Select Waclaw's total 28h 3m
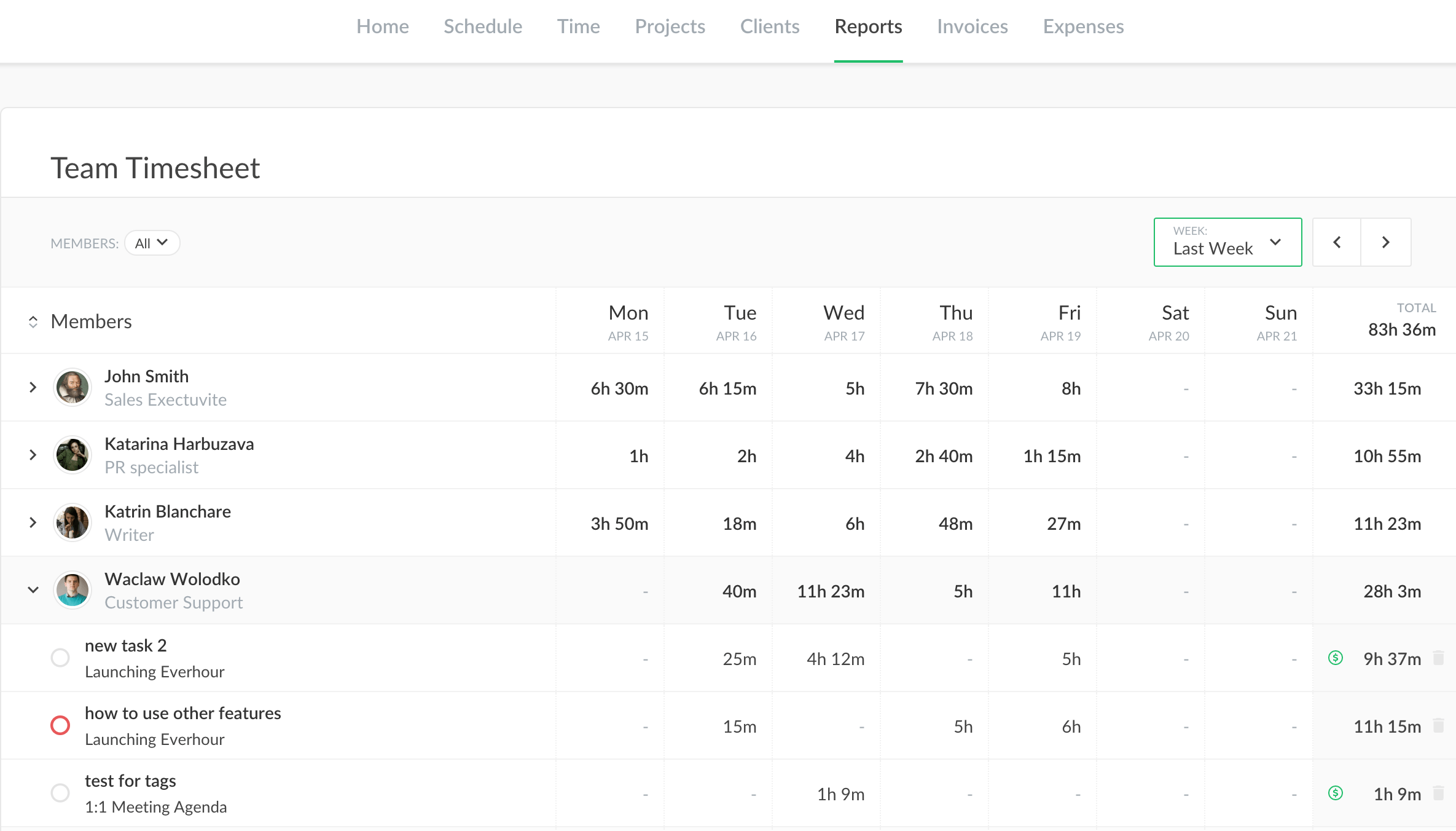The width and height of the screenshot is (1456, 831). pyautogui.click(x=1392, y=591)
